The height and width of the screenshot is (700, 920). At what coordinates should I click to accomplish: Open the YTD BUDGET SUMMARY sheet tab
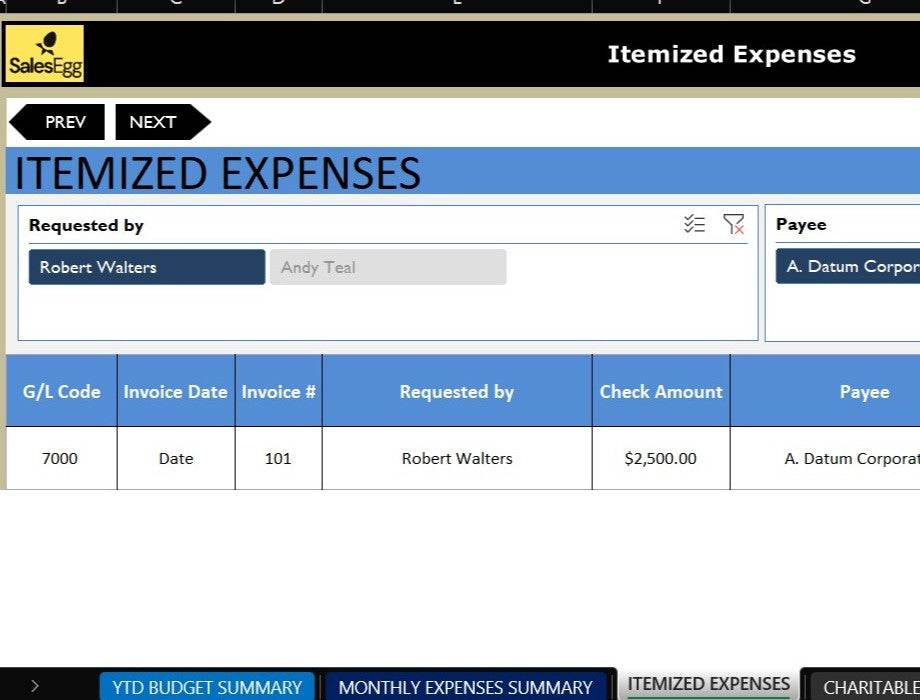(x=207, y=687)
